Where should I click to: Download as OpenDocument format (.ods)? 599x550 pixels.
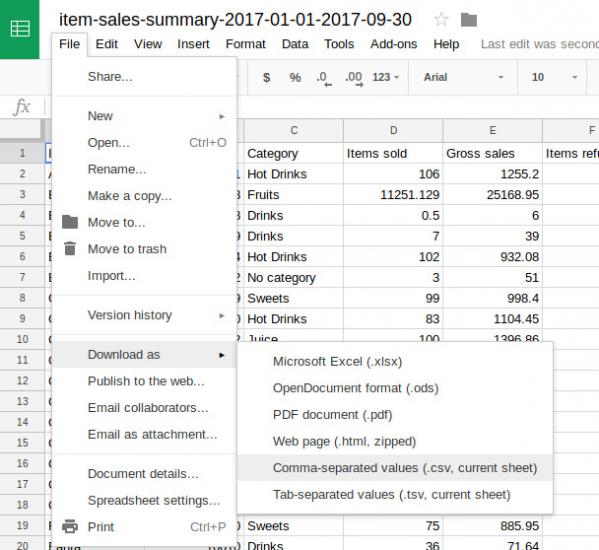(395, 388)
